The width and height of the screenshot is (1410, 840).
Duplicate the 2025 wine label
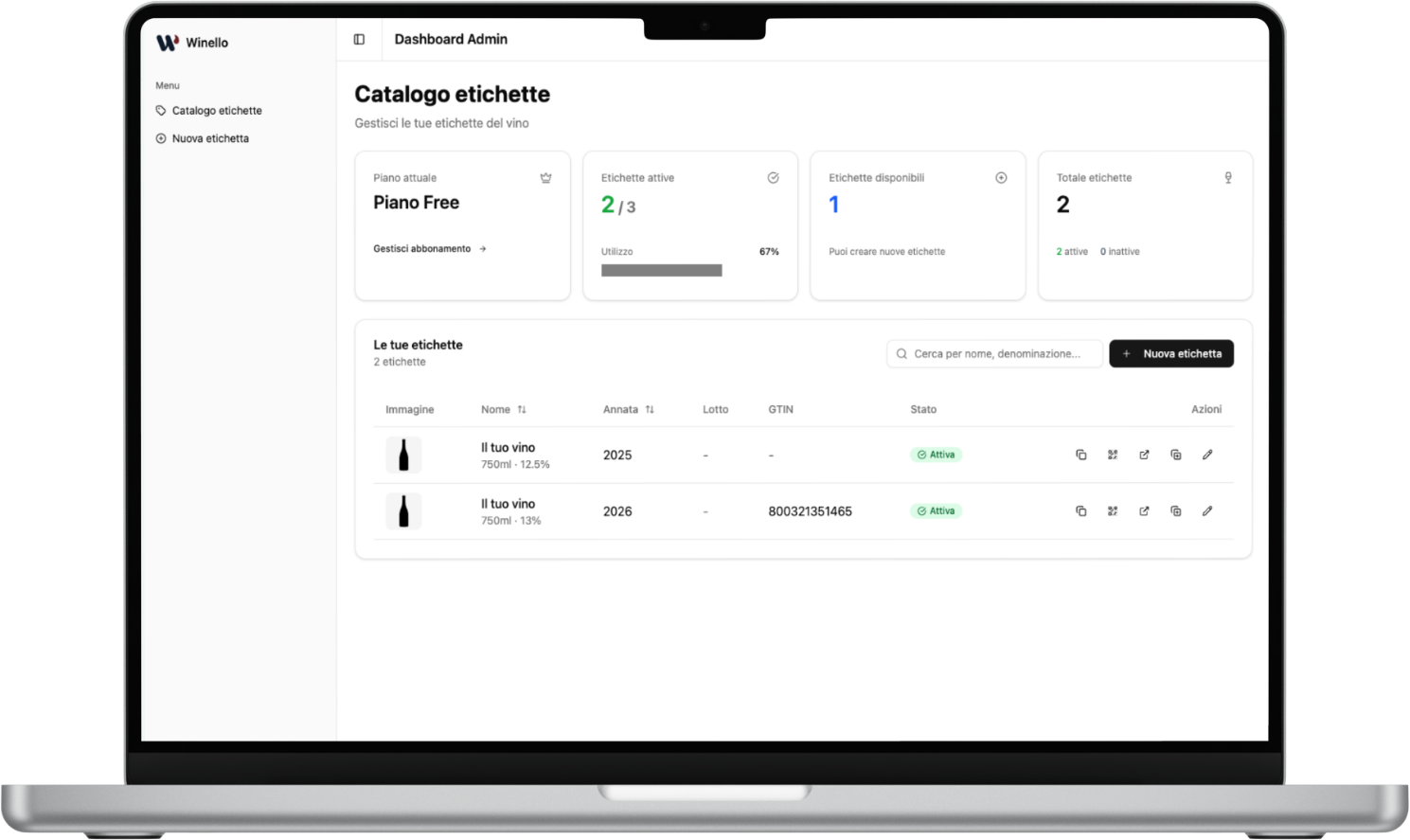[1176, 456]
